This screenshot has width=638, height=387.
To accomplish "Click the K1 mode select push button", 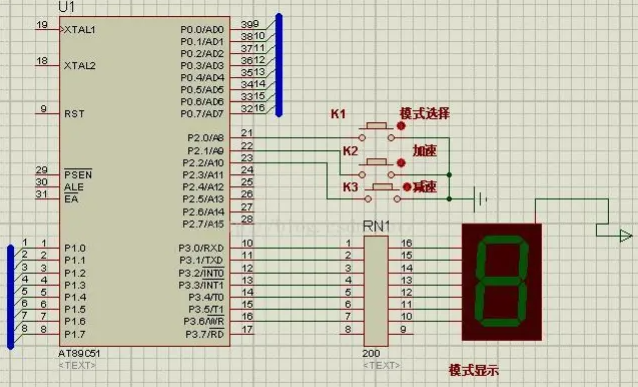I will tap(376, 131).
